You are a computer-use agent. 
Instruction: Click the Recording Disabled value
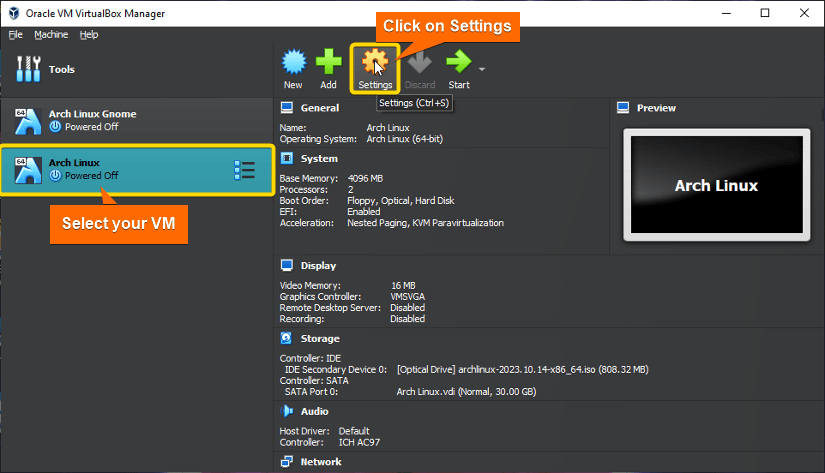pyautogui.click(x=407, y=318)
